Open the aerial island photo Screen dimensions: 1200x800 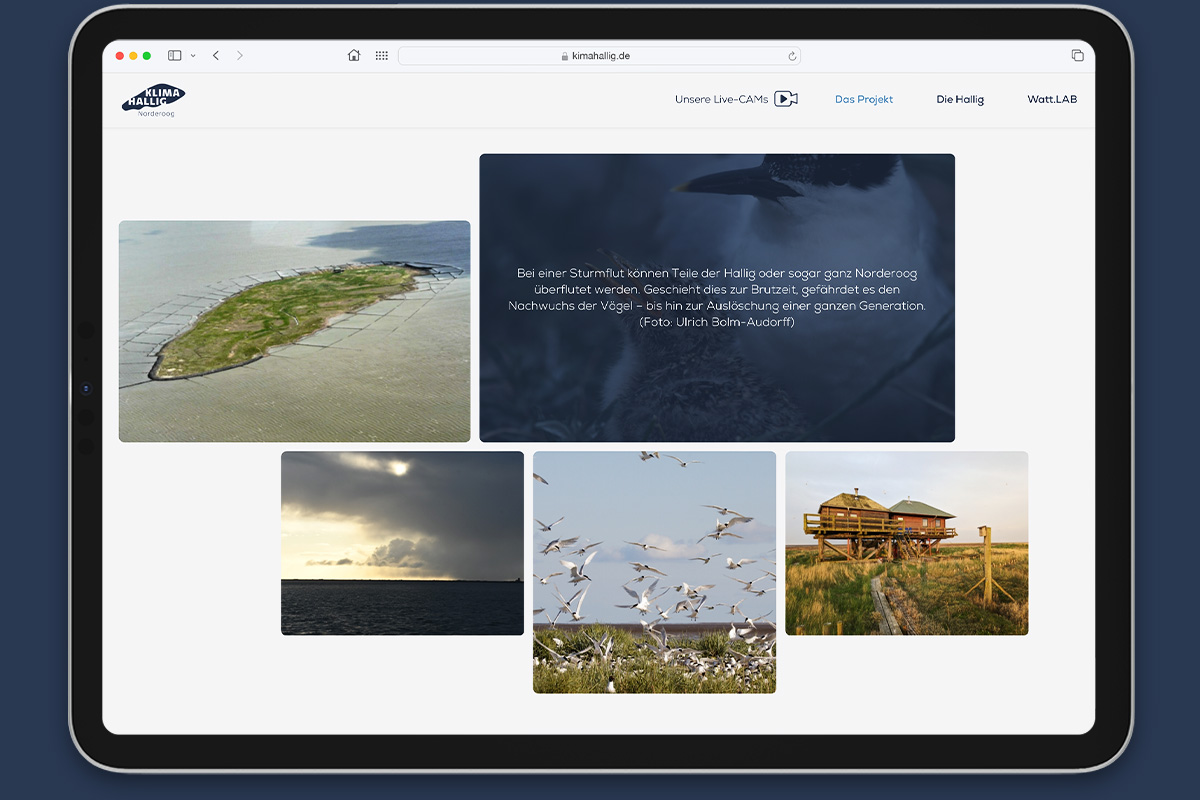294,331
